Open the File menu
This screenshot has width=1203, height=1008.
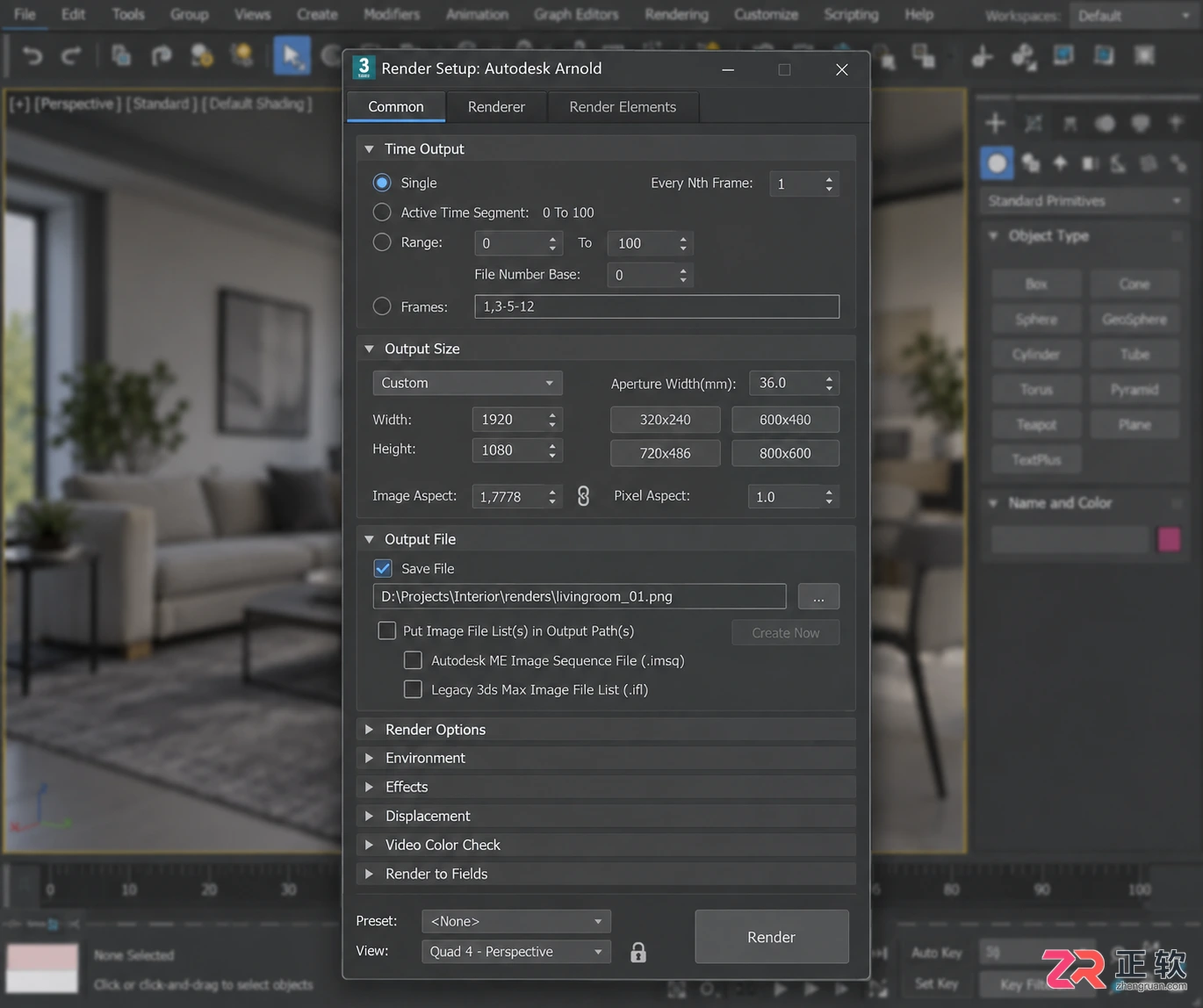point(25,14)
